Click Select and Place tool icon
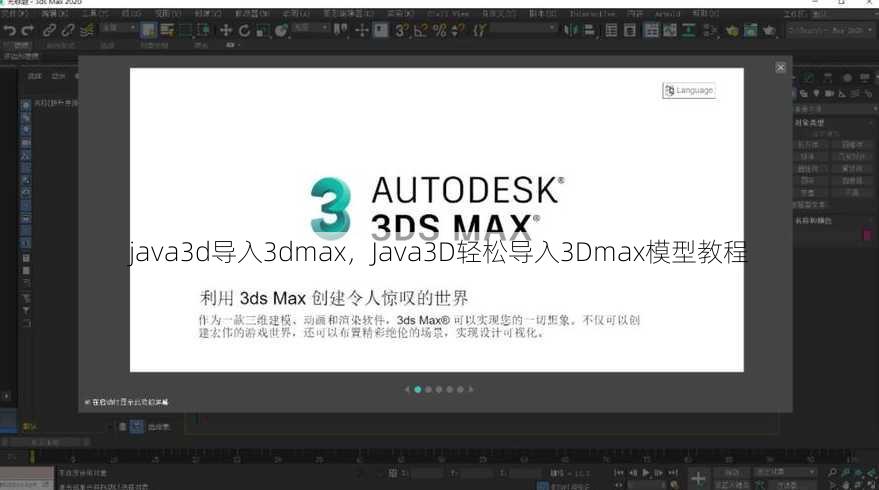 281,30
